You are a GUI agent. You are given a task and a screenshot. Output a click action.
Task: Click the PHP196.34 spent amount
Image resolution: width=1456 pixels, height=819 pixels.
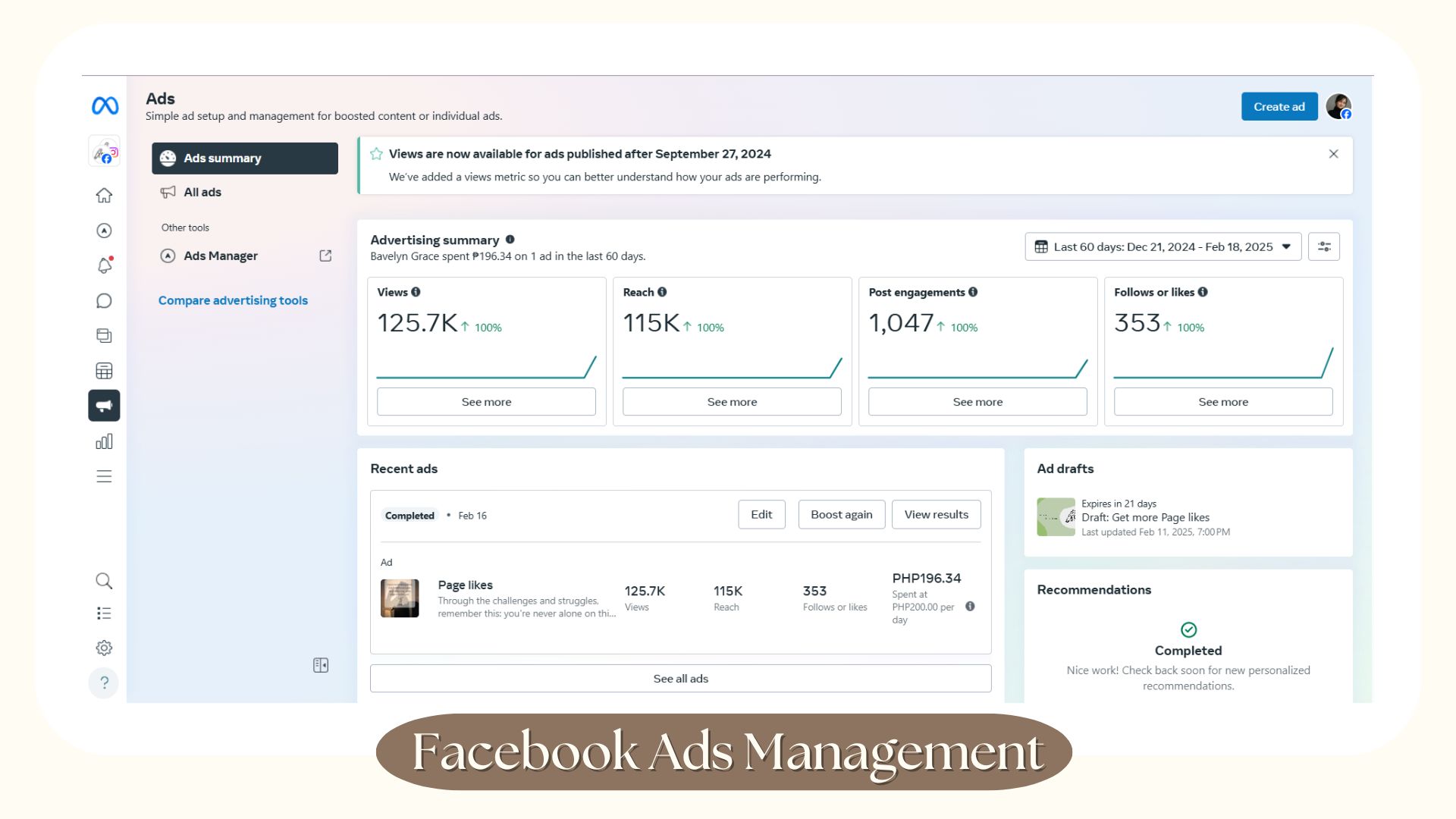pyautogui.click(x=927, y=579)
